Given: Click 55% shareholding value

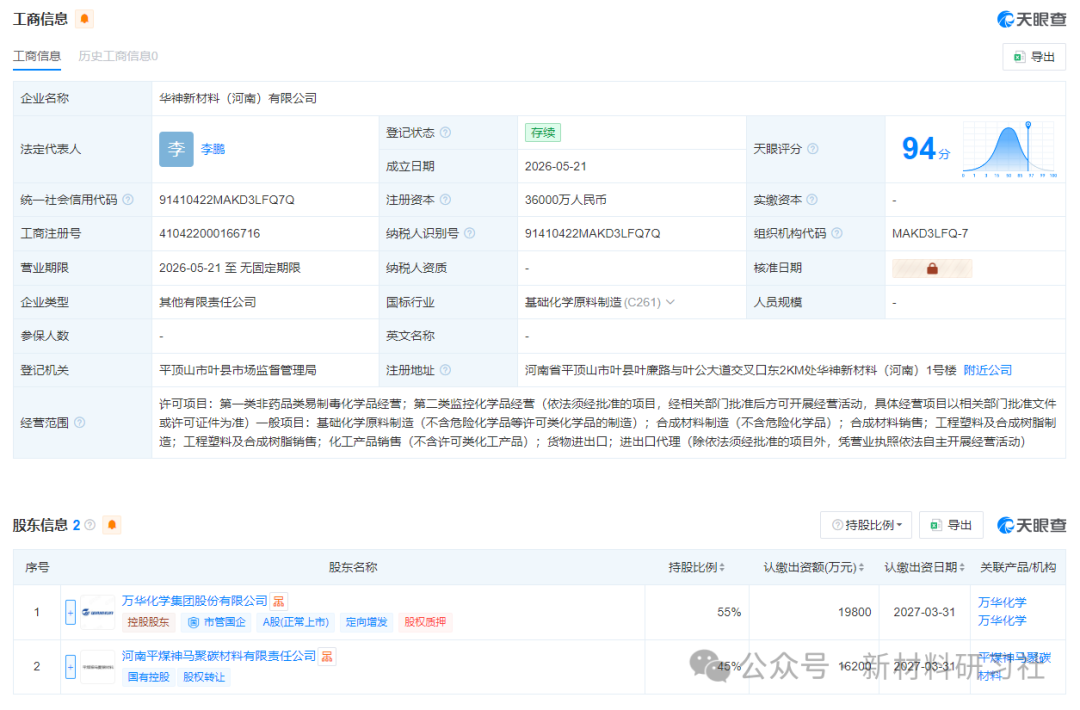Looking at the screenshot, I should tap(729, 612).
